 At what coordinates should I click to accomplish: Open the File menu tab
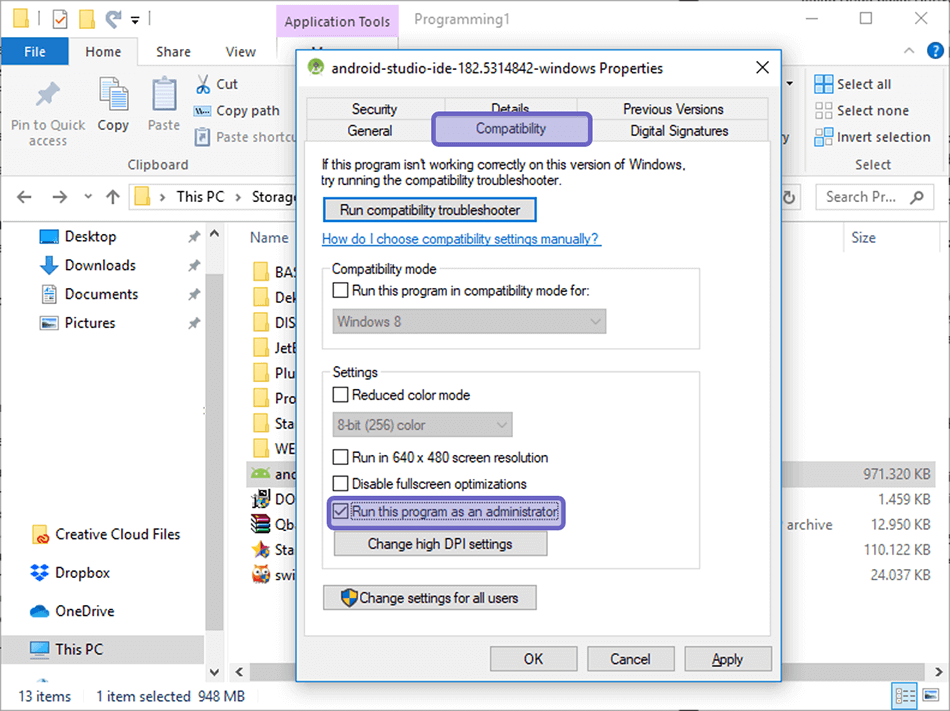tap(35, 51)
